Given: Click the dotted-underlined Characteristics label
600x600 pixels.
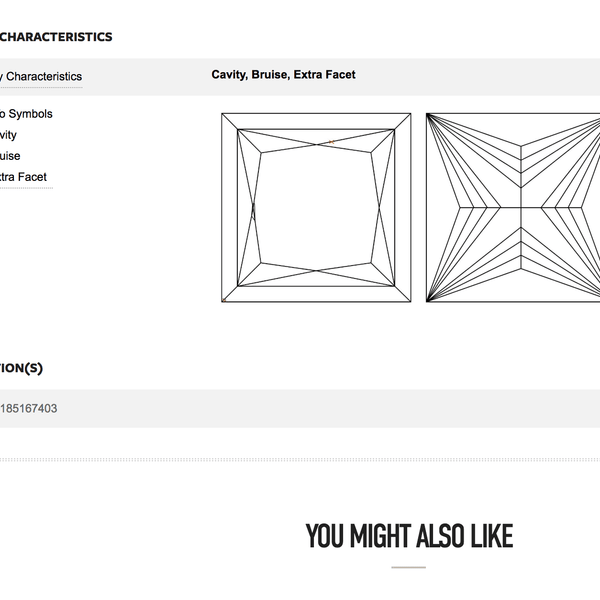Looking at the screenshot, I should pyautogui.click(x=41, y=77).
